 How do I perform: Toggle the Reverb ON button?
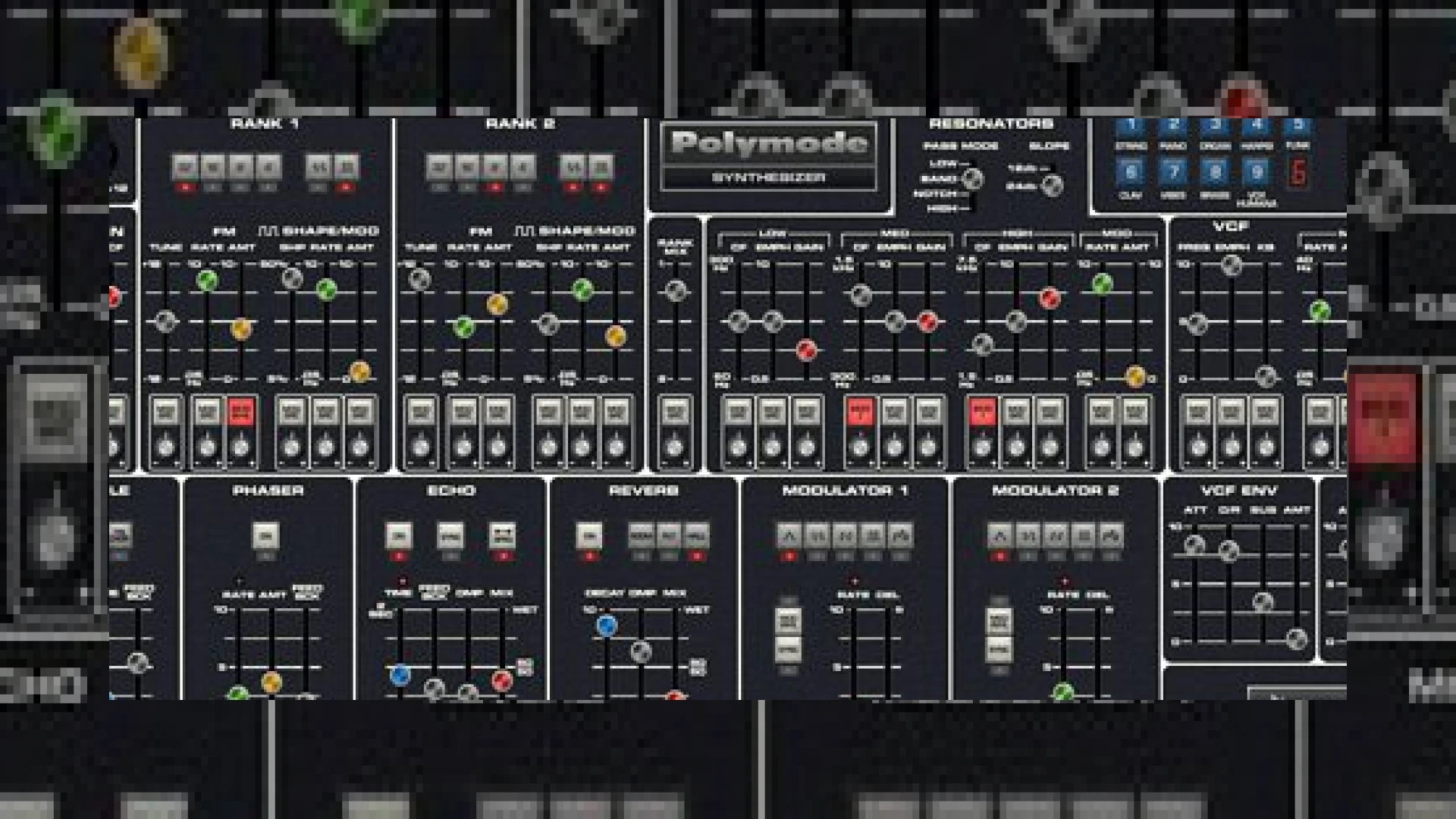pyautogui.click(x=589, y=535)
